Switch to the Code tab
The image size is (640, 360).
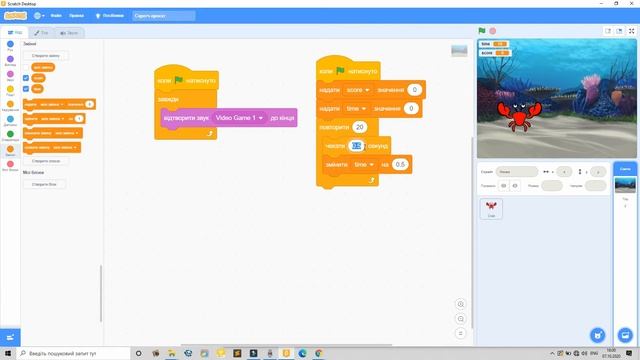[15, 33]
